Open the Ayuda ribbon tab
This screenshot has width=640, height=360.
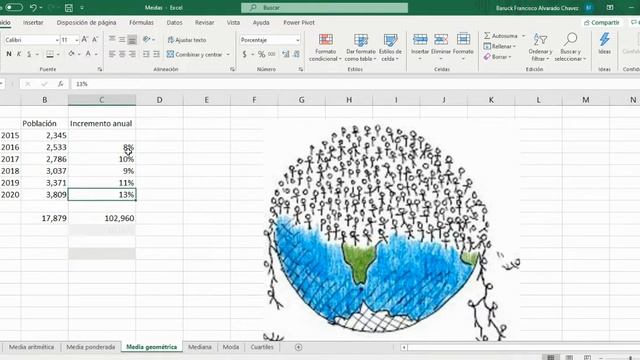261,23
